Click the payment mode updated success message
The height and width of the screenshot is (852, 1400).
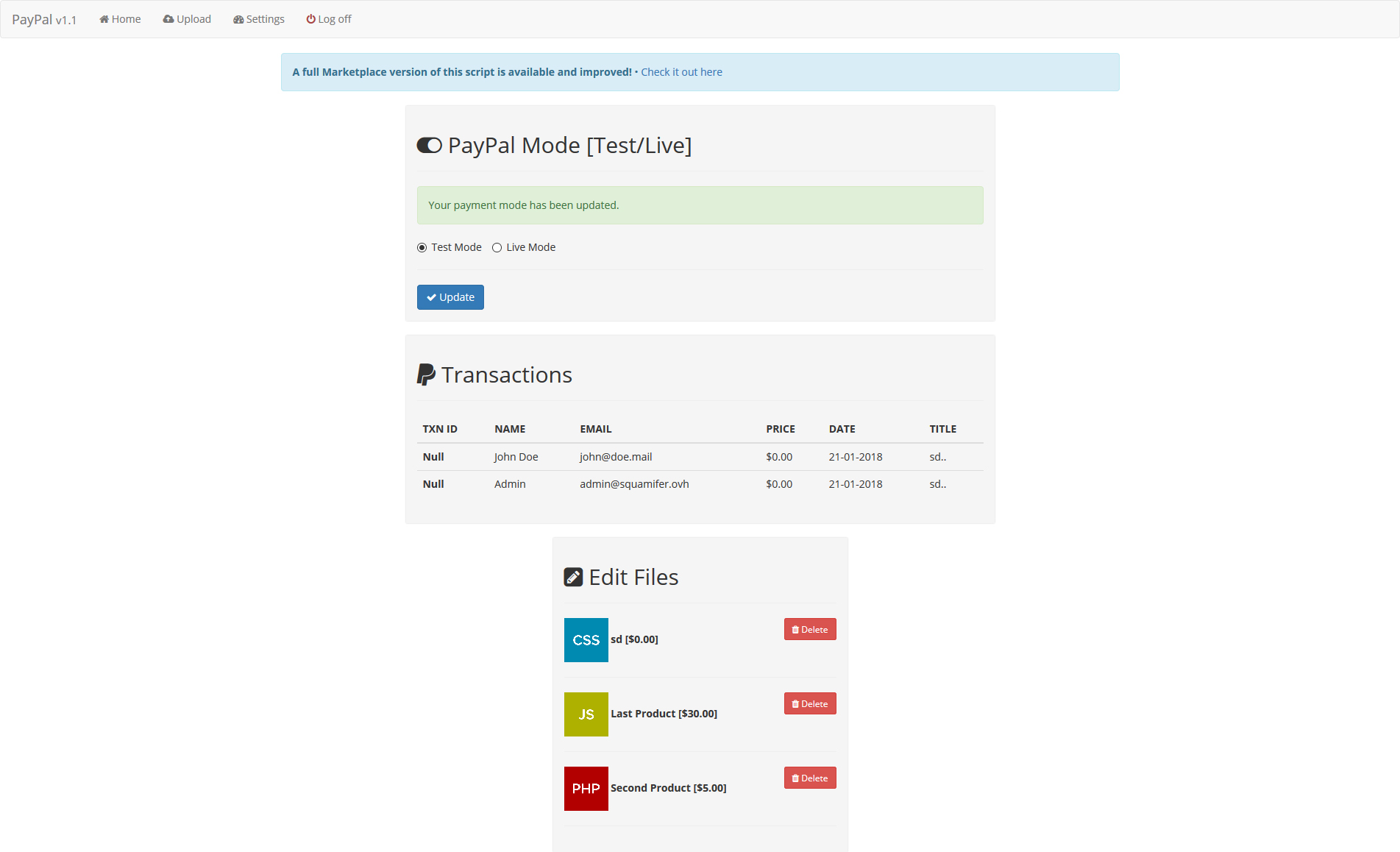[700, 205]
